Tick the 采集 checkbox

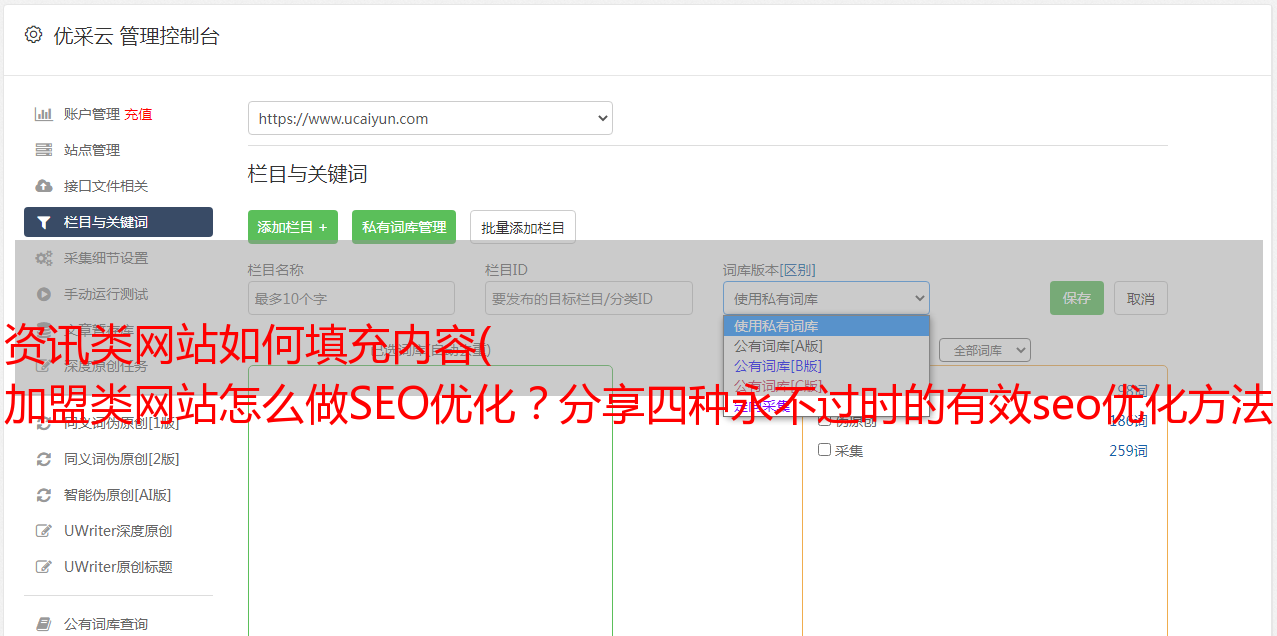pos(825,450)
